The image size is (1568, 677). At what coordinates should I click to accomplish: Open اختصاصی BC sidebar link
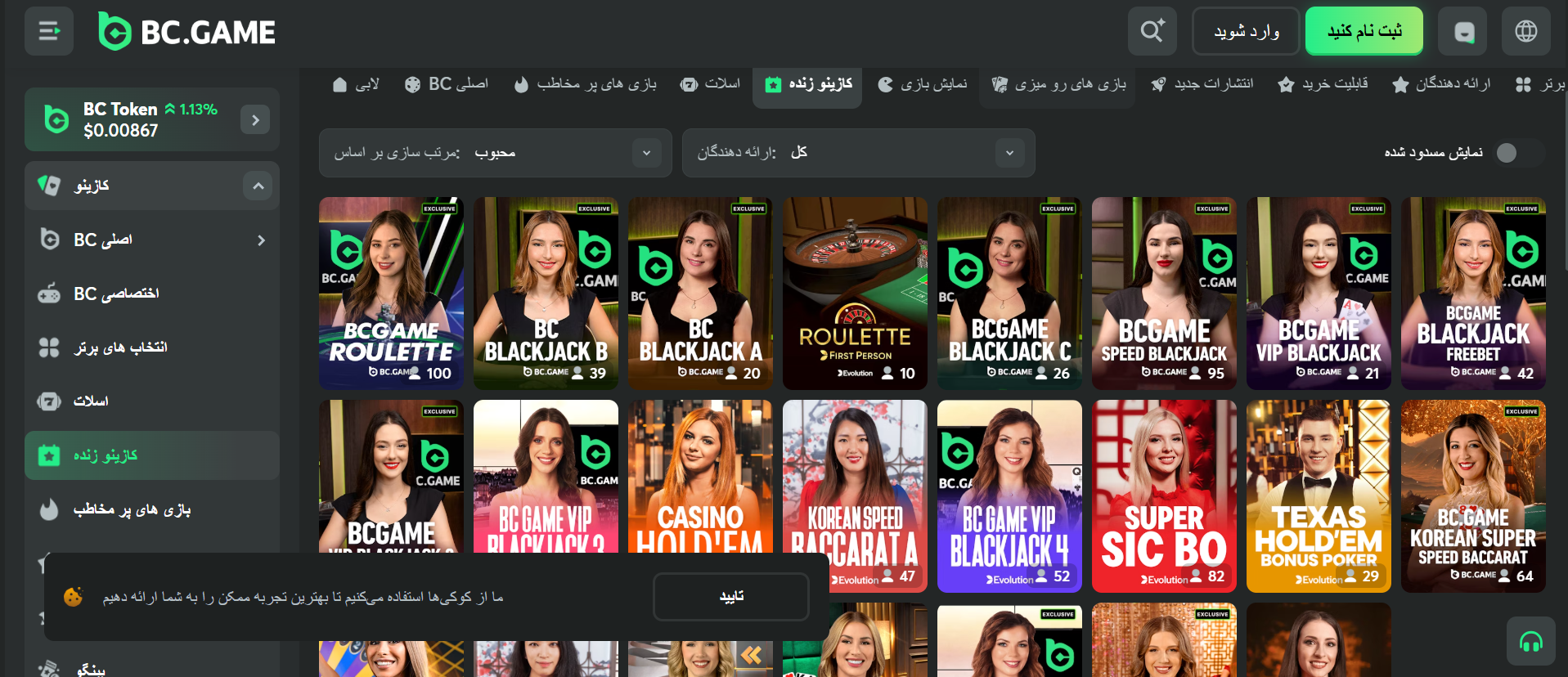[x=152, y=294]
